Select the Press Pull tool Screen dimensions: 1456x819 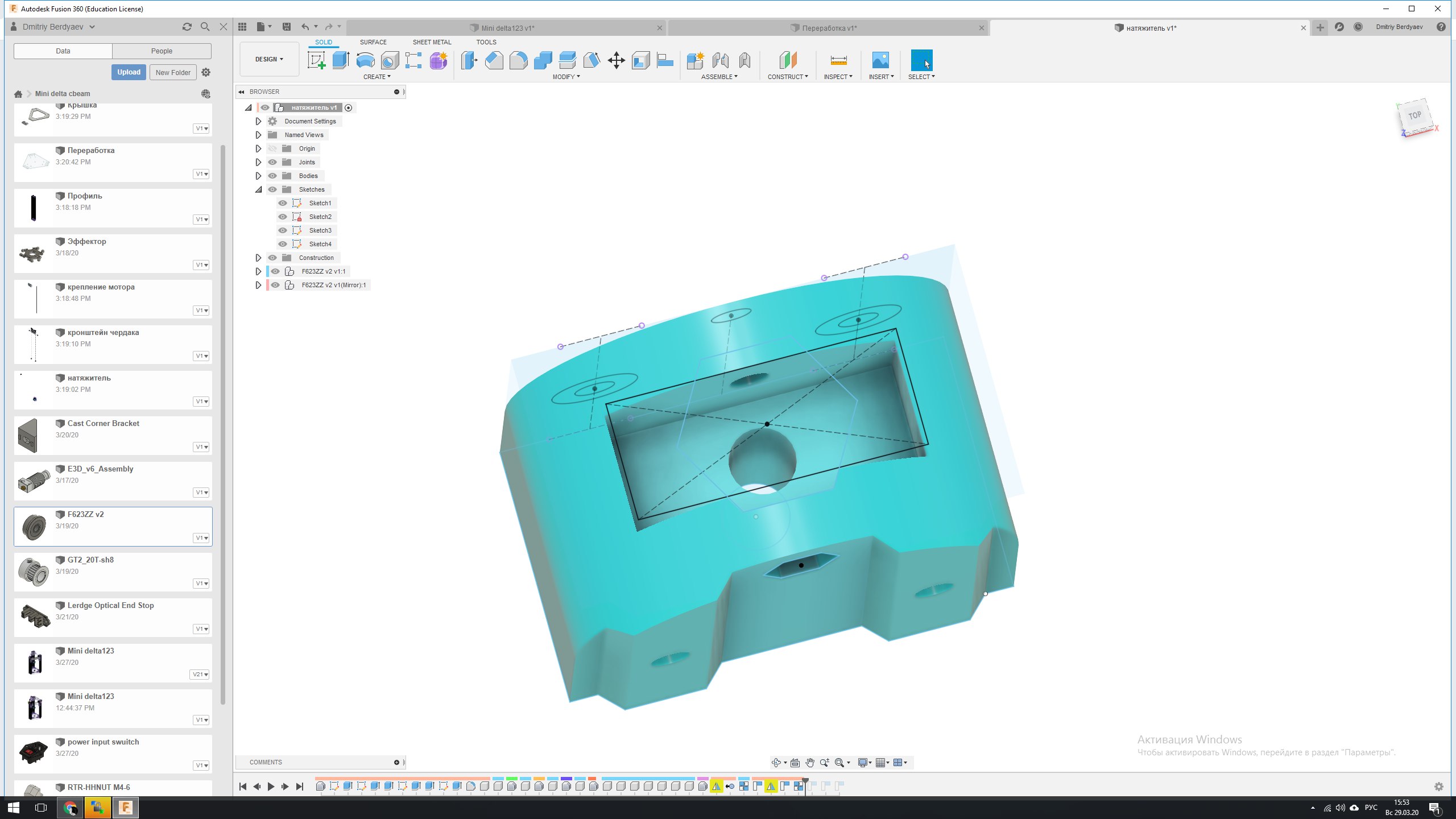pyautogui.click(x=469, y=60)
